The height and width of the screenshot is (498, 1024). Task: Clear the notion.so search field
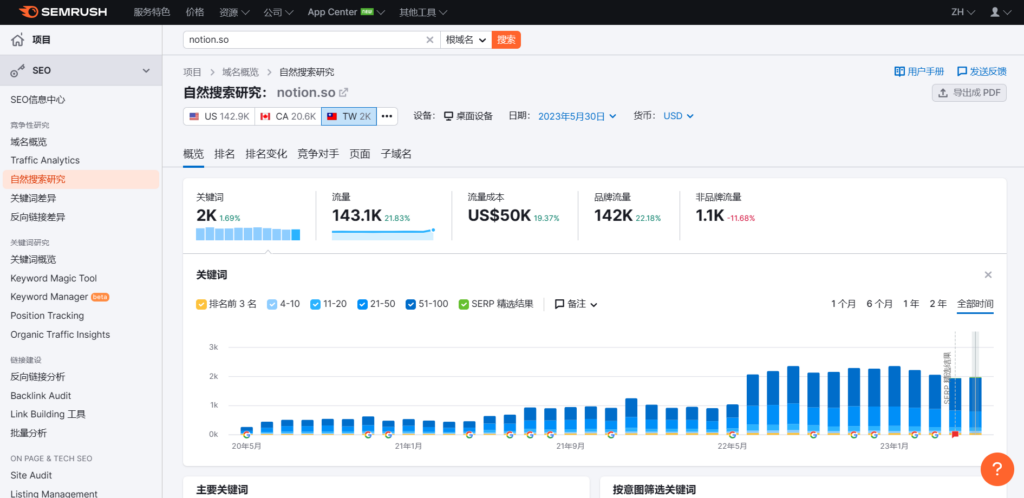pos(430,40)
